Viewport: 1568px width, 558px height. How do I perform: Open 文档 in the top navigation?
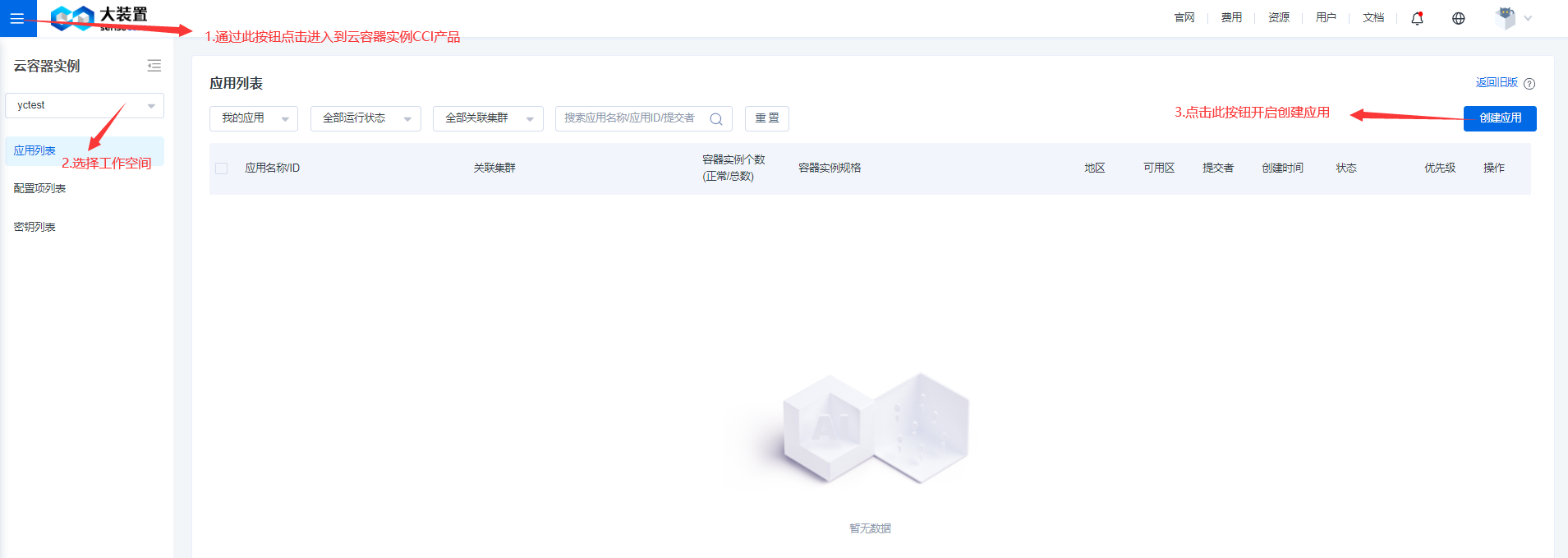coord(1373,18)
